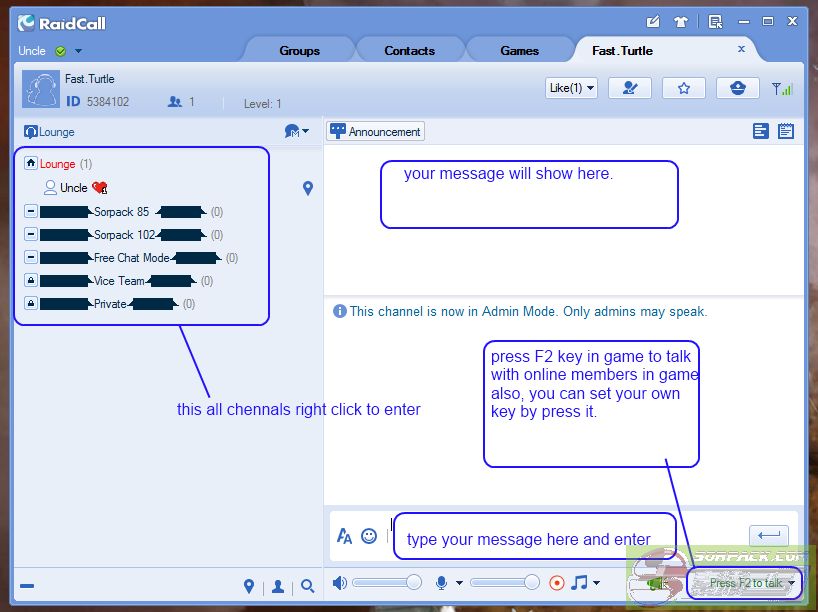Locate yourself with bottom pin icon
Image resolution: width=818 pixels, height=612 pixels.
249,586
